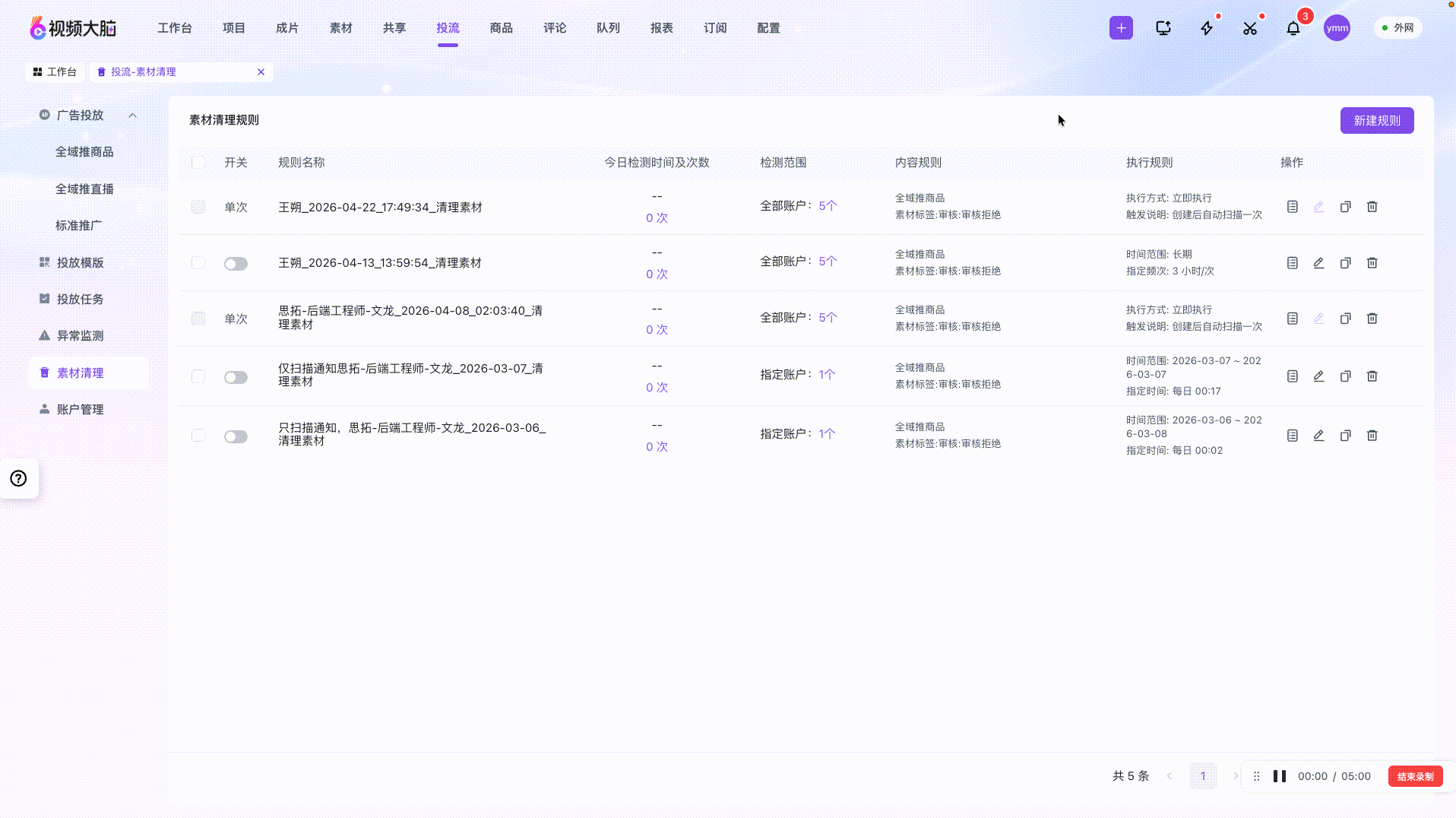Open 投放模版 in sidebar
Screen dimensions: 1456x818
click(80, 262)
